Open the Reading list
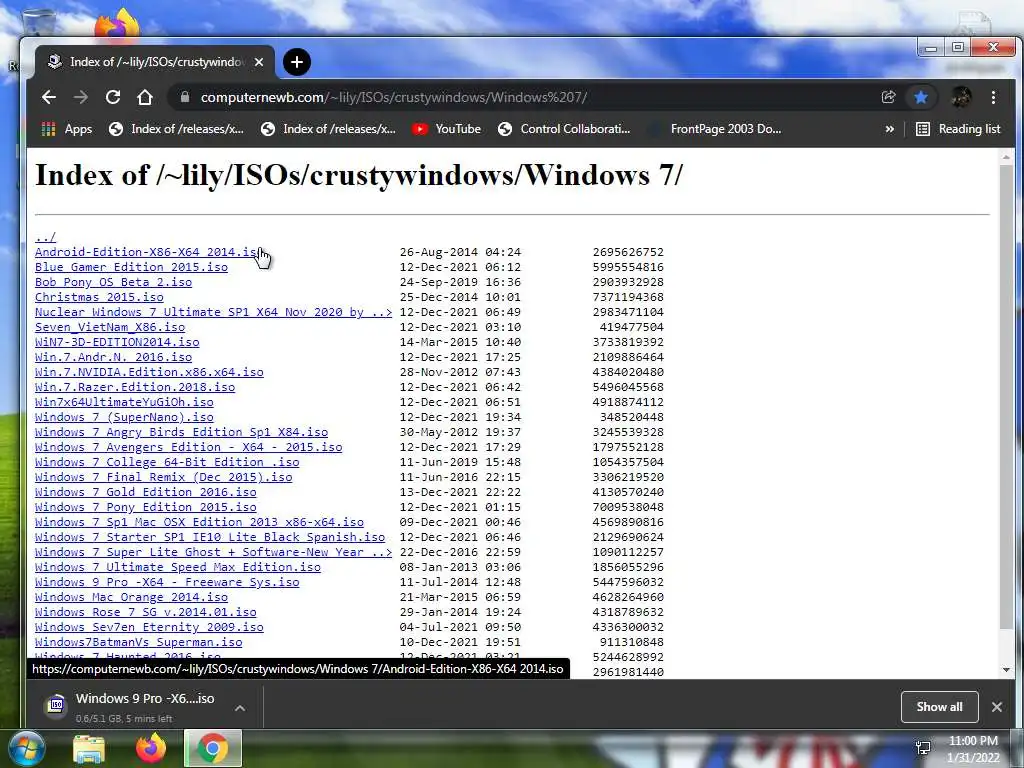The height and width of the screenshot is (768, 1024). (x=958, y=129)
